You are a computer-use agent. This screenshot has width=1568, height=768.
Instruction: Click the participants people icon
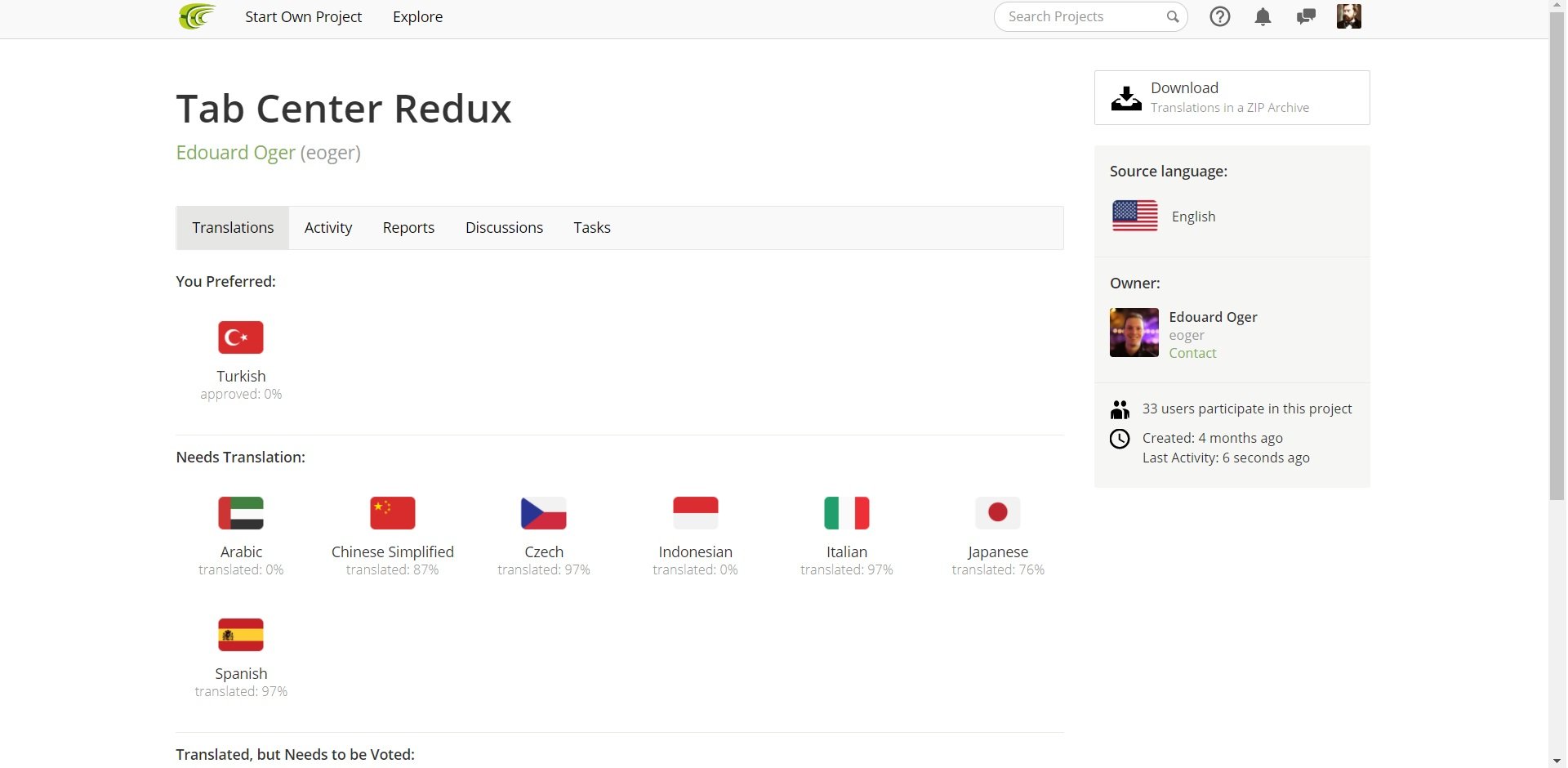[x=1120, y=409]
